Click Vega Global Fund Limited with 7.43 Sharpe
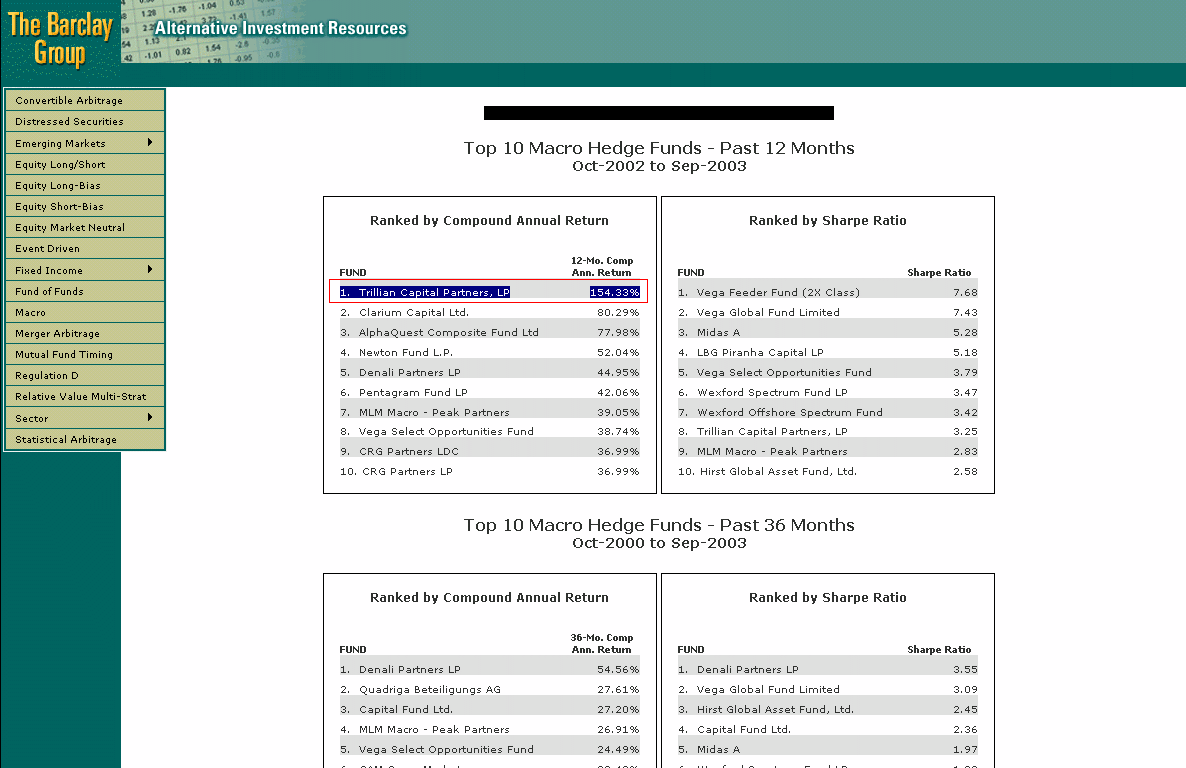 click(x=827, y=312)
